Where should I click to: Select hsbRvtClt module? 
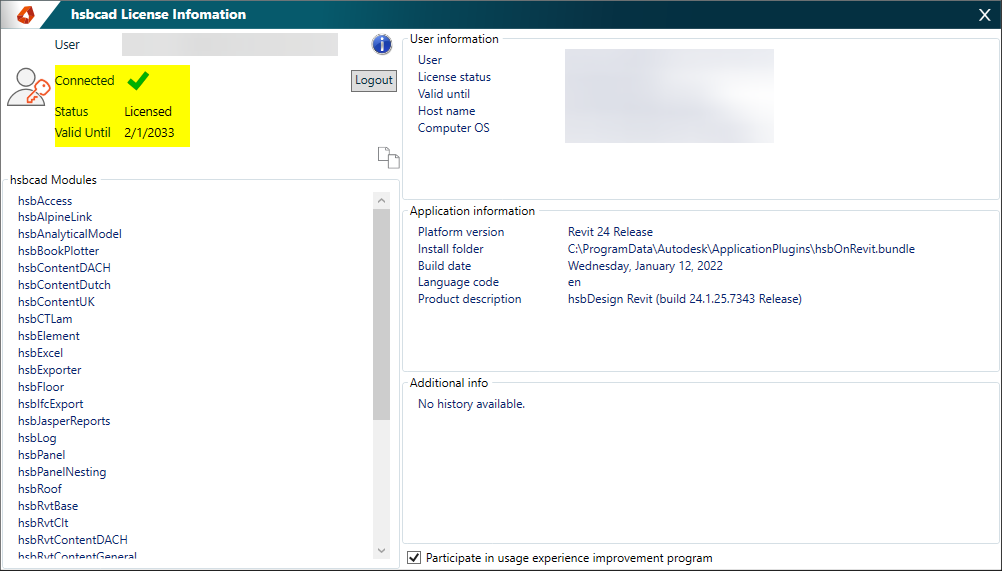[43, 522]
